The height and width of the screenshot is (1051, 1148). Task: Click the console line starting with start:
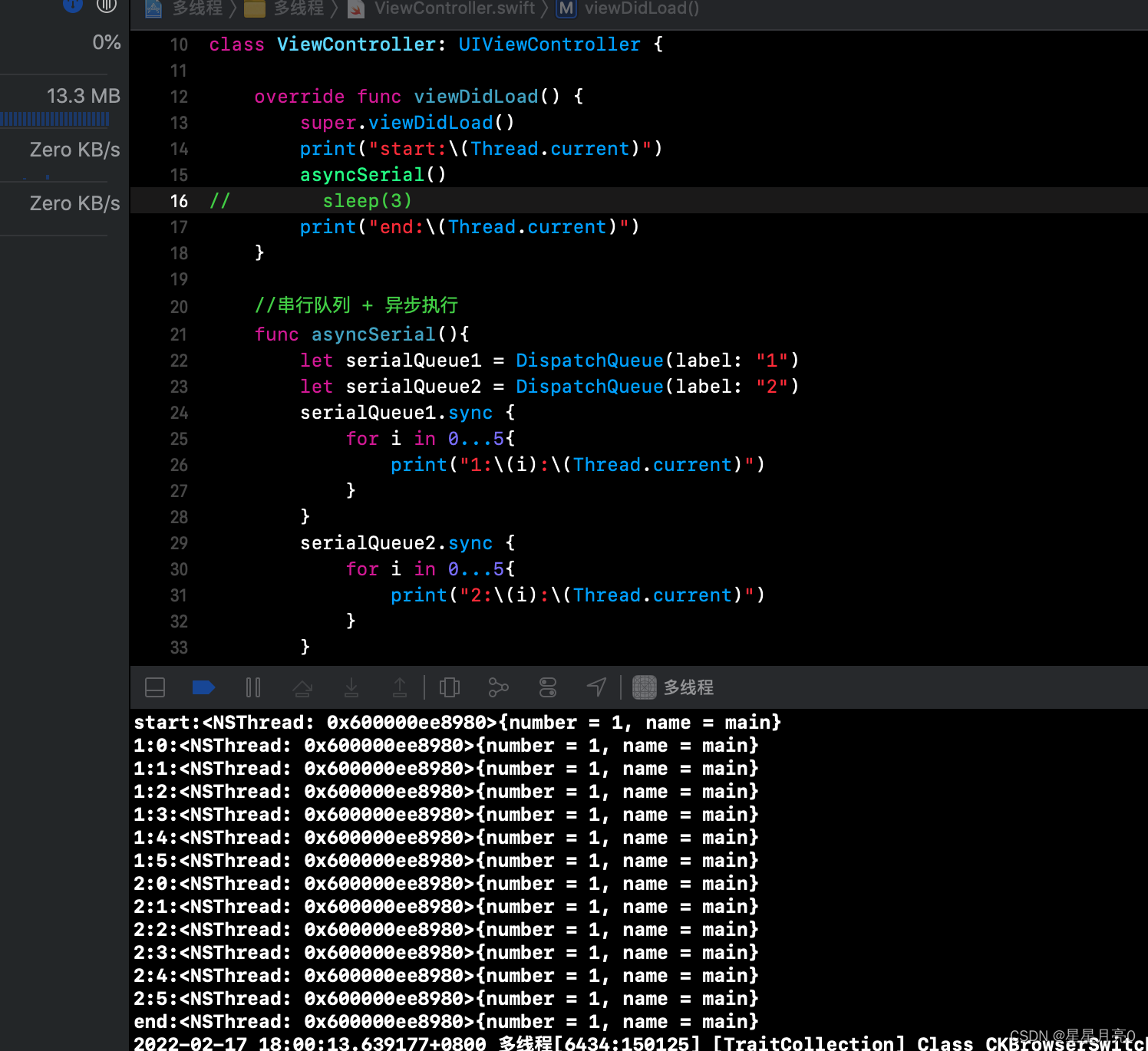pyautogui.click(x=457, y=723)
